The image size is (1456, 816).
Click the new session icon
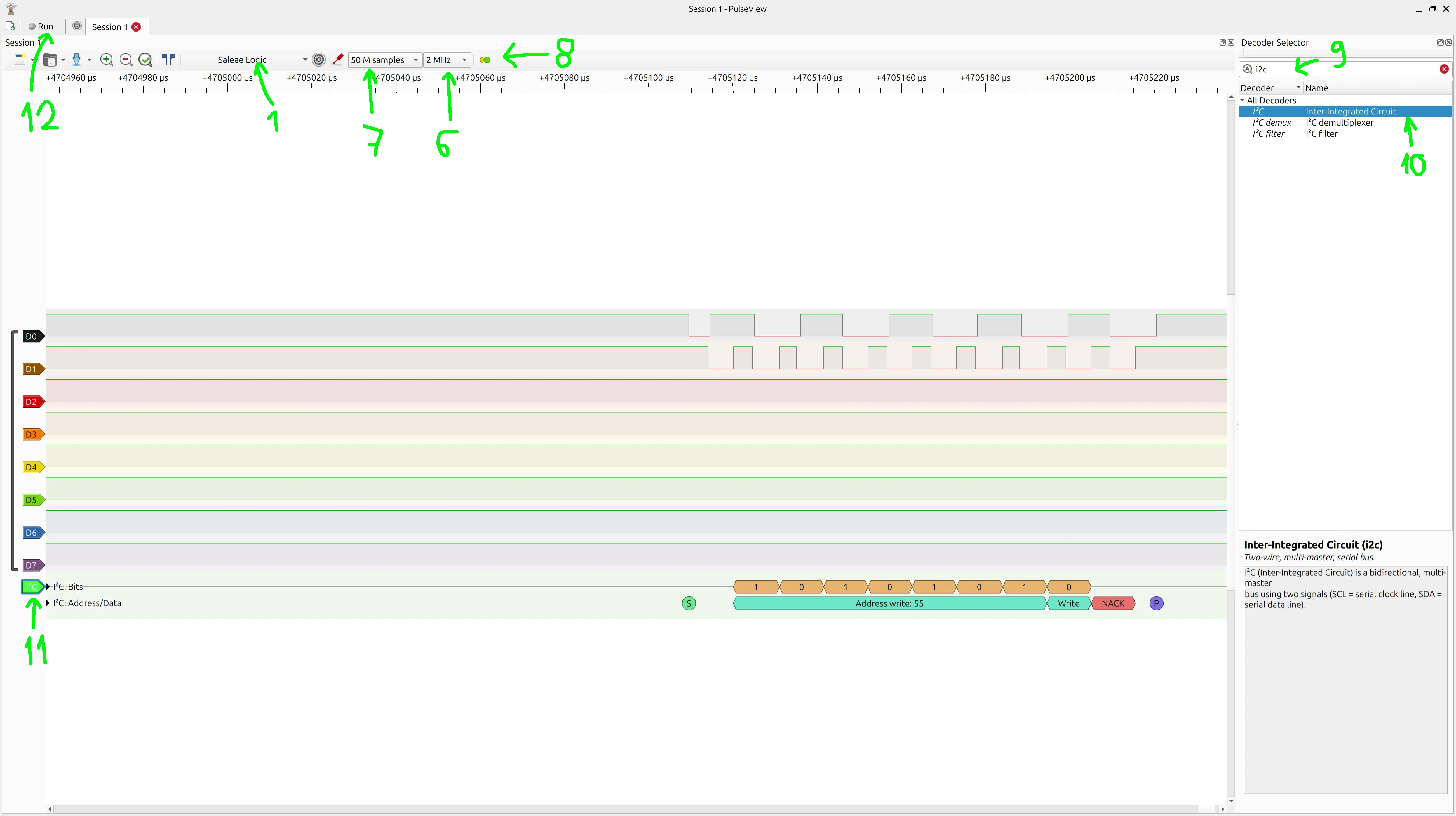[x=10, y=26]
